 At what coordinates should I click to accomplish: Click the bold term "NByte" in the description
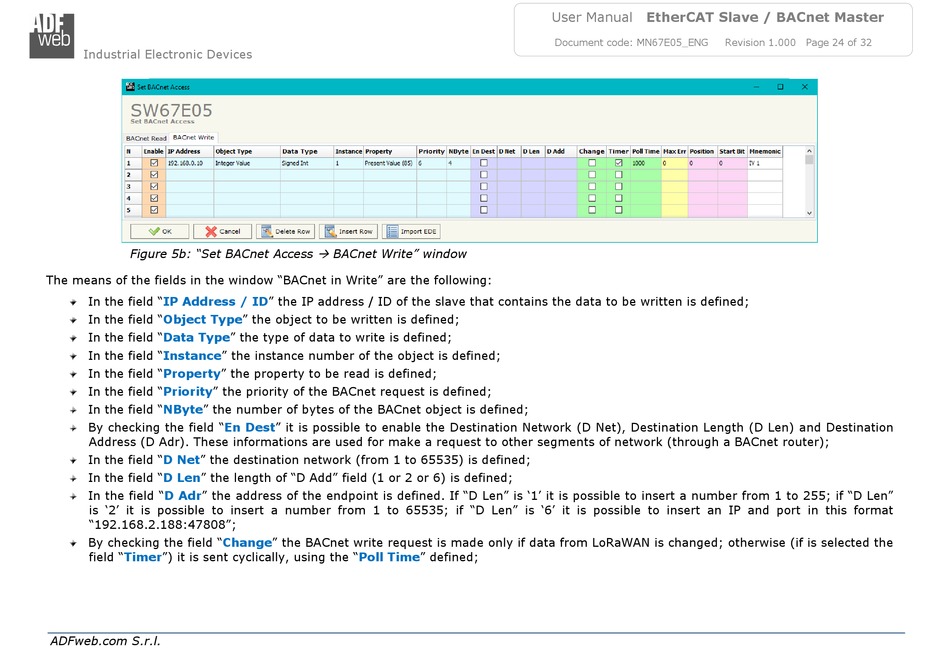(185, 410)
